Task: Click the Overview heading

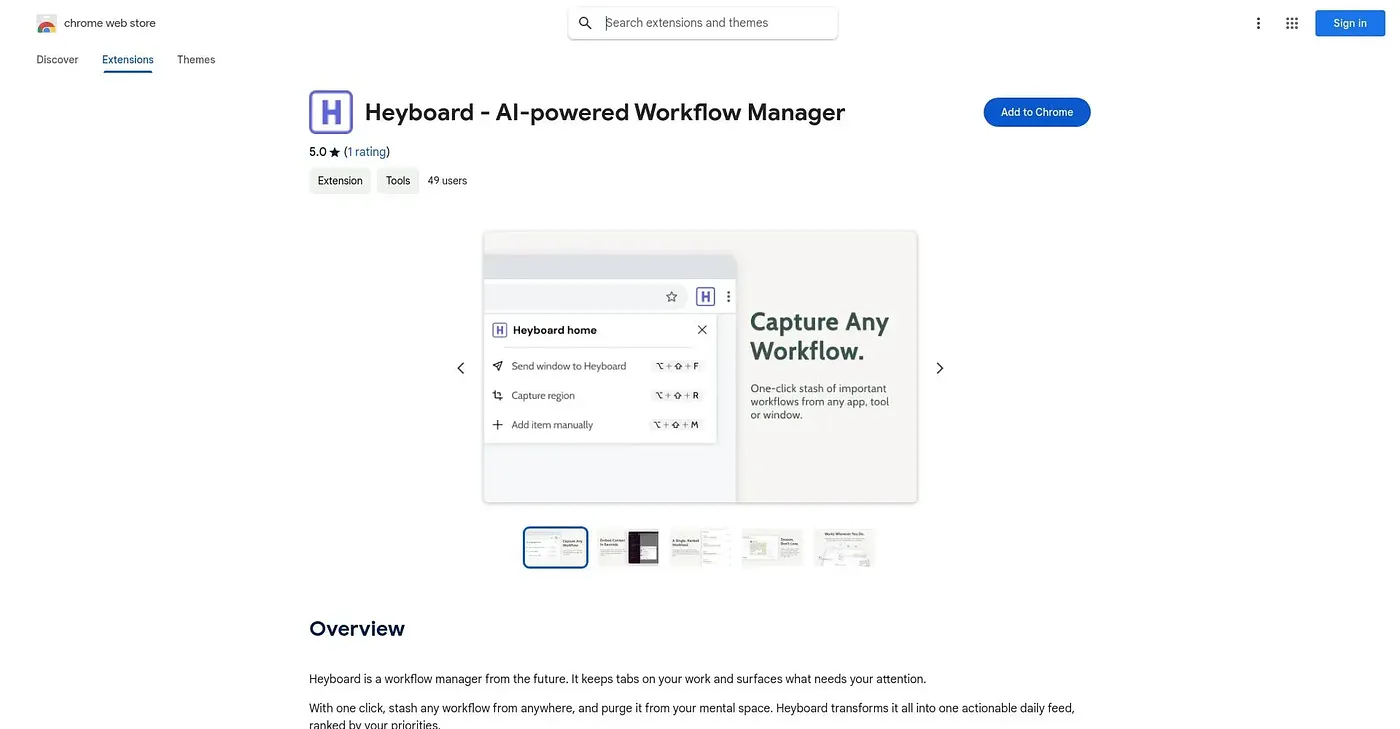Action: [x=357, y=629]
